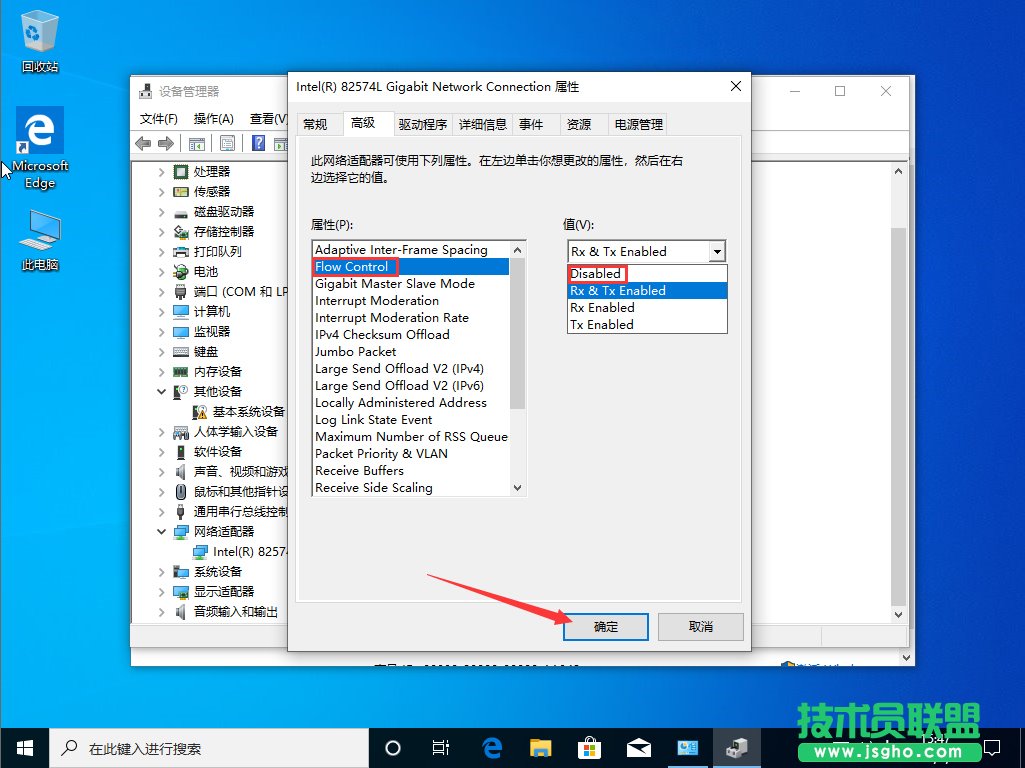
Task: Open the 查看(V) menu in Device Manager
Action: click(268, 118)
